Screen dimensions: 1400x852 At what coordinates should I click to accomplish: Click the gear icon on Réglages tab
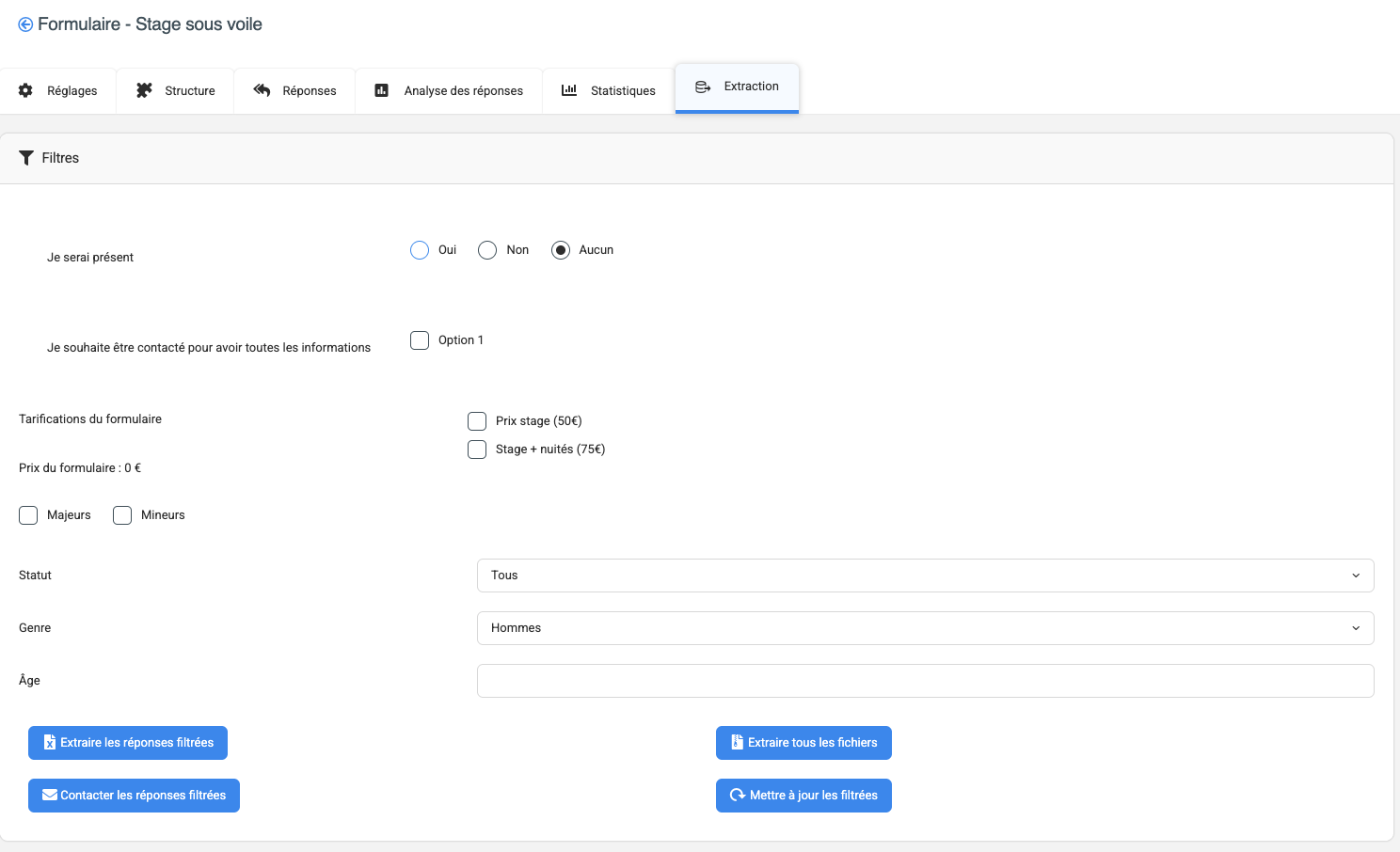[25, 90]
